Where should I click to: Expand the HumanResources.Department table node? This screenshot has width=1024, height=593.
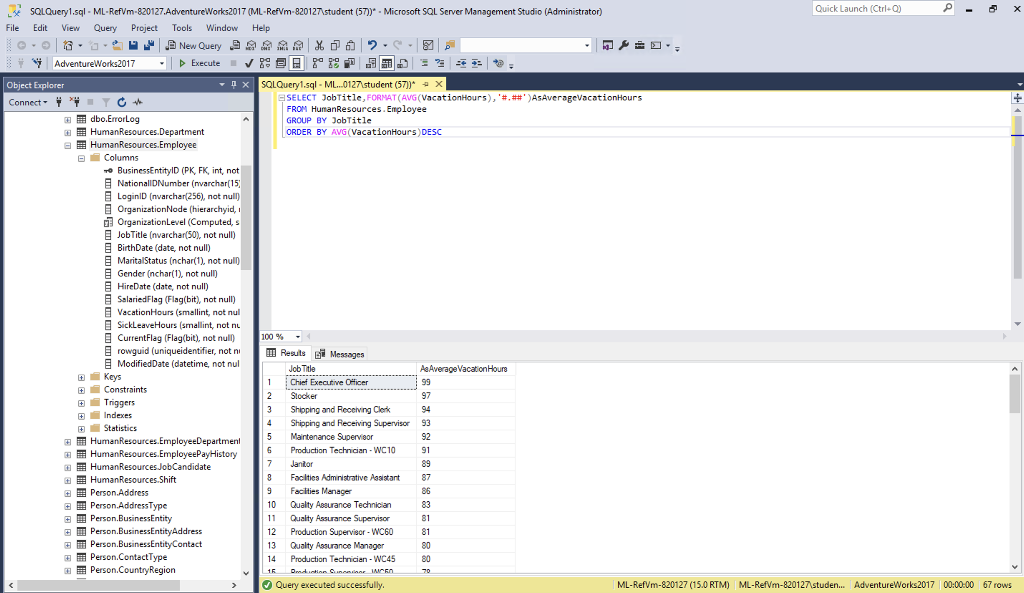pos(68,132)
